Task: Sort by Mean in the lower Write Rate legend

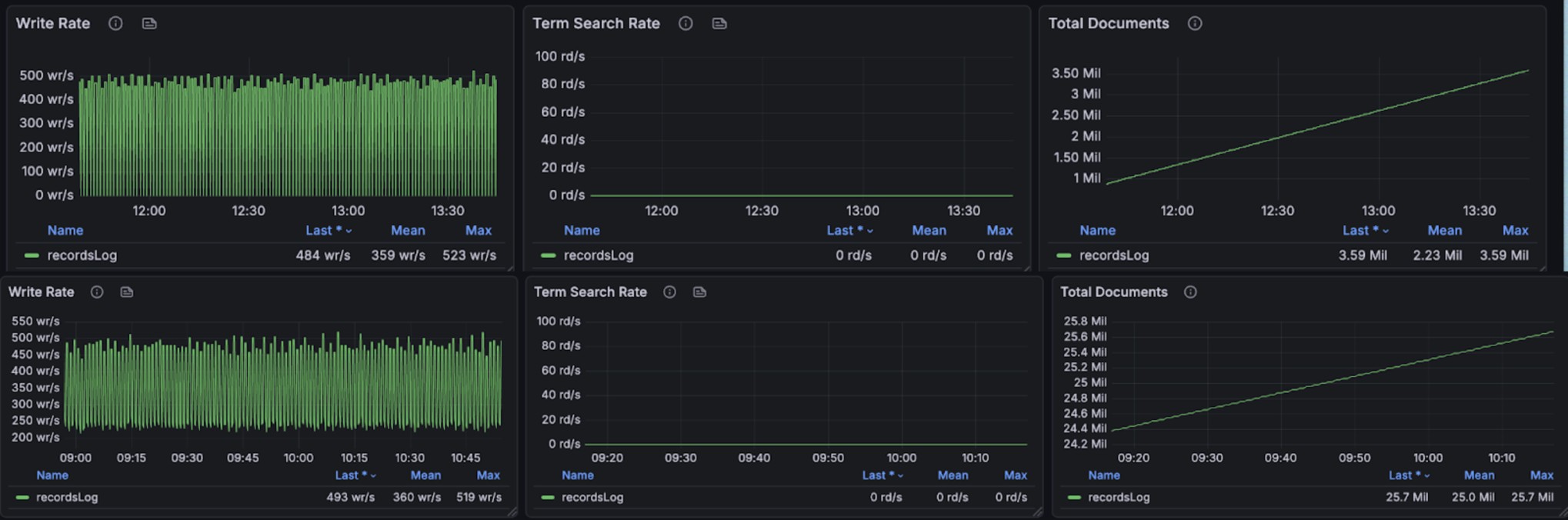Action: coord(425,475)
